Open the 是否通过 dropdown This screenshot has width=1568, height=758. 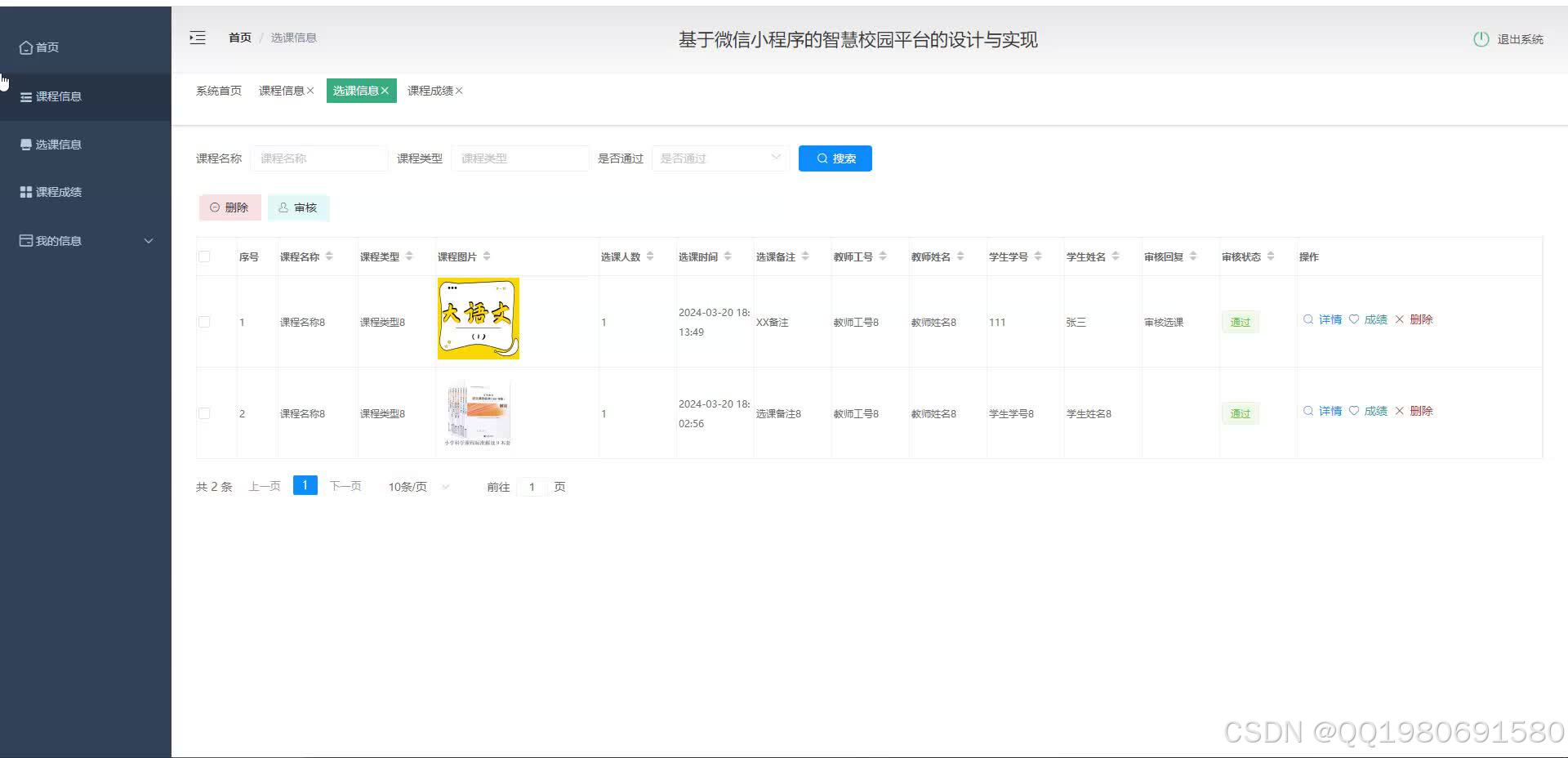click(x=719, y=158)
